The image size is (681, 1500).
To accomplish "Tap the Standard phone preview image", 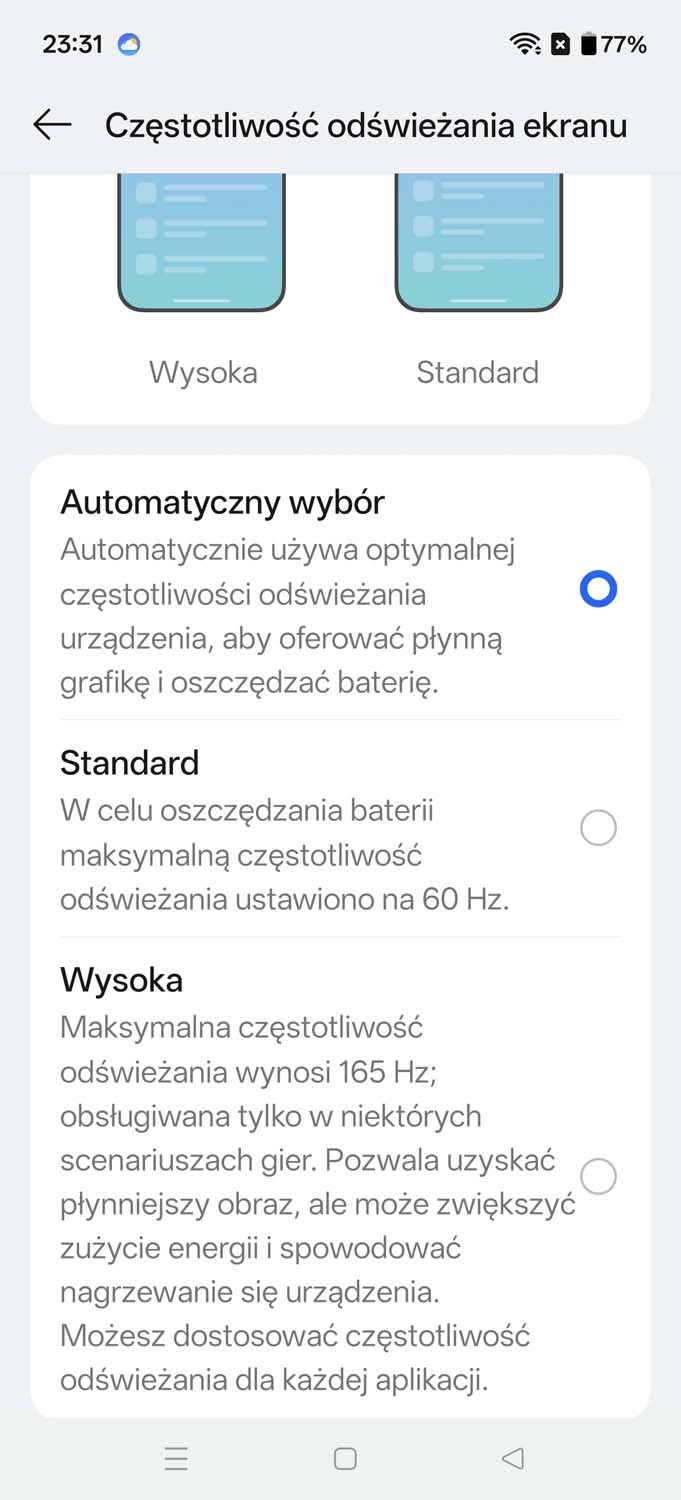I will pos(478,242).
